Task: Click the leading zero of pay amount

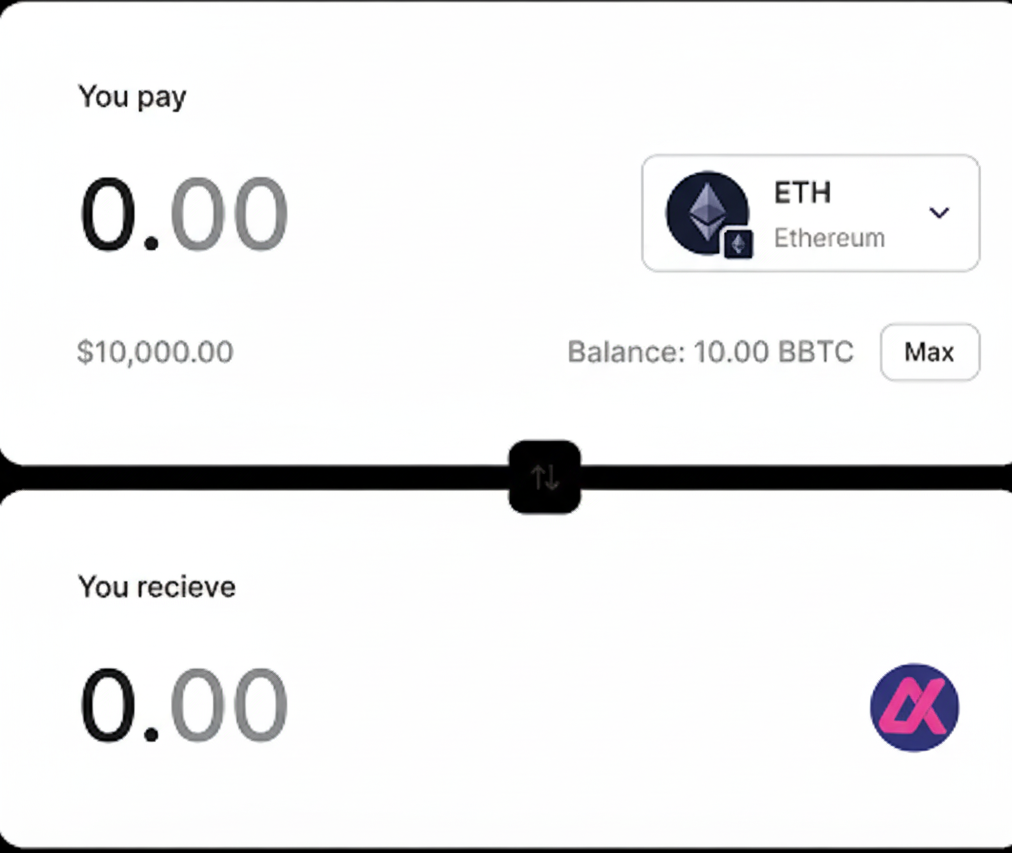Action: (110, 214)
